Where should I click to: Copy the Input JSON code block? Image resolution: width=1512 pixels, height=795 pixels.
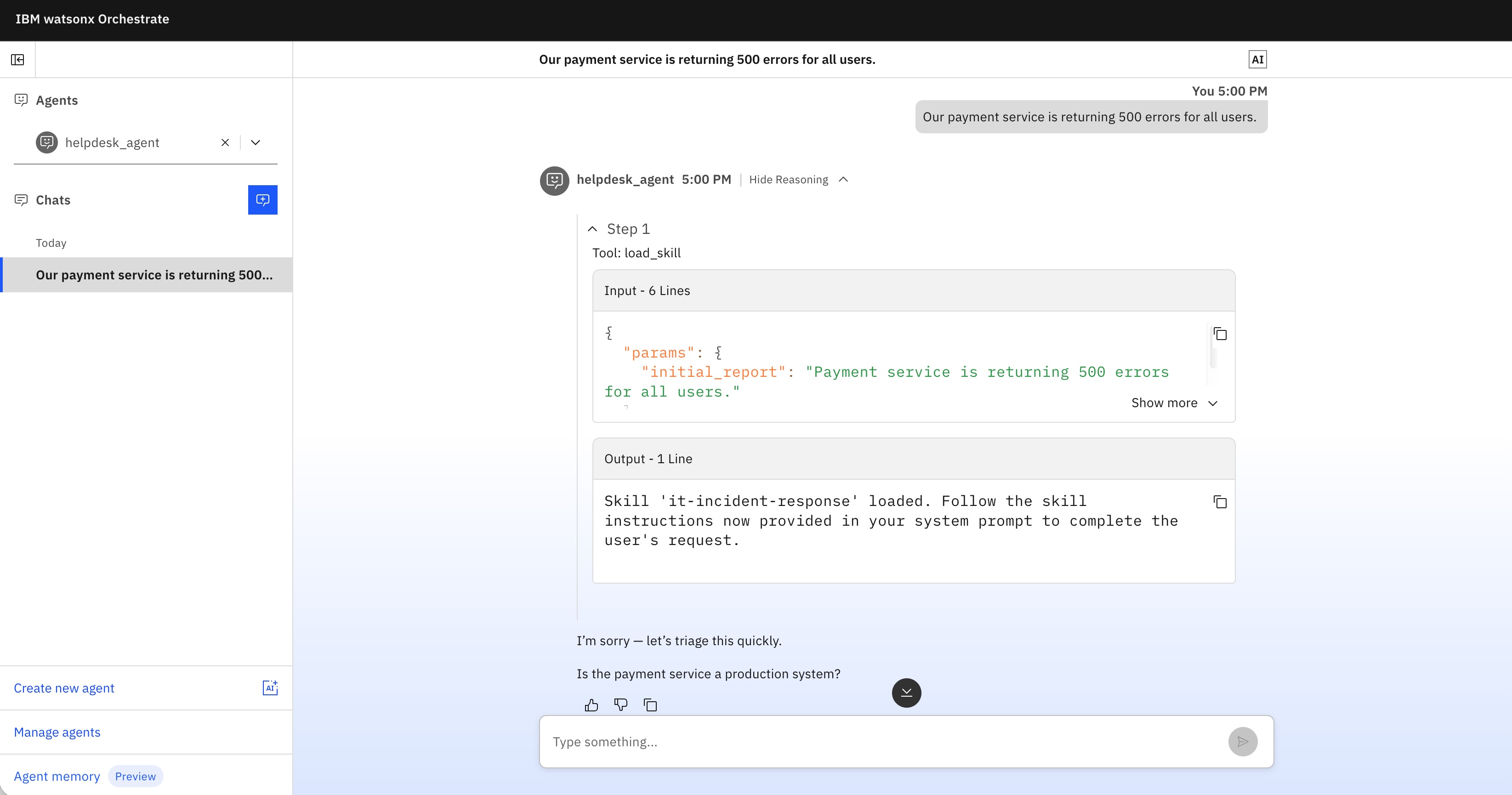click(x=1220, y=334)
